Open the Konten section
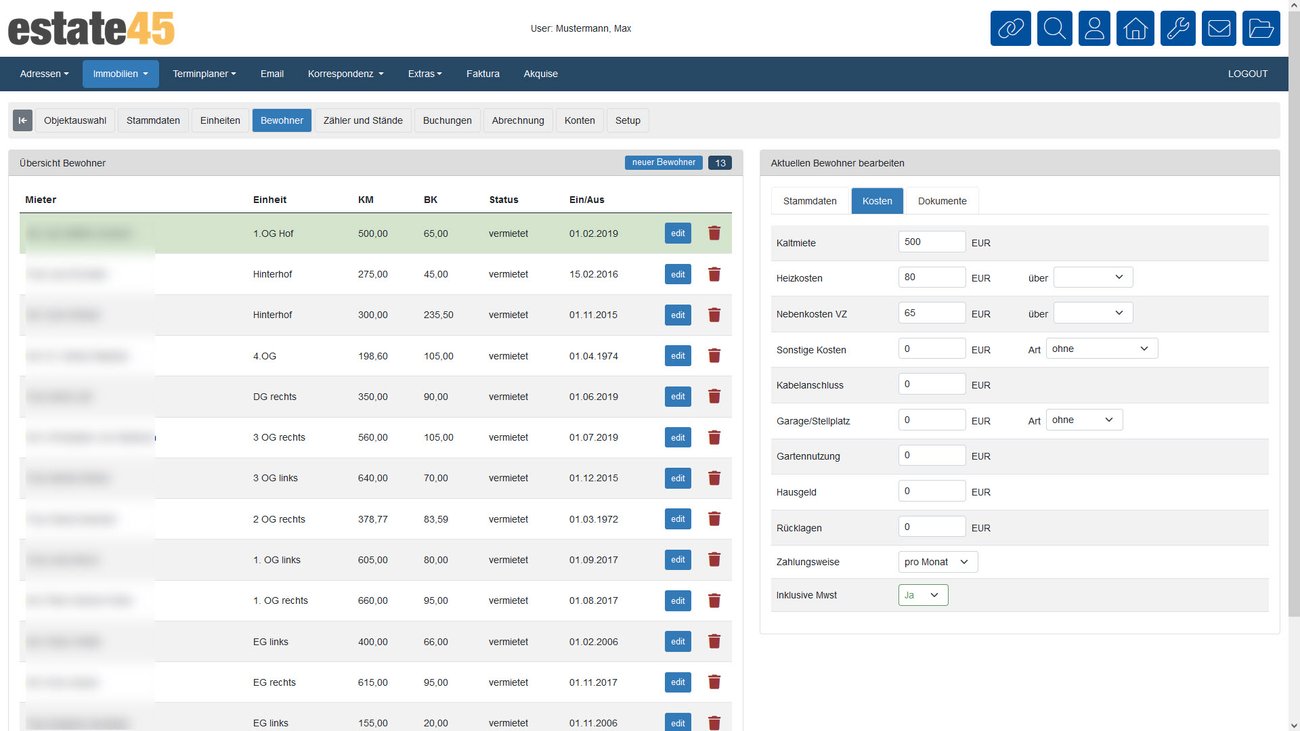Image resolution: width=1300 pixels, height=731 pixels. coord(580,120)
